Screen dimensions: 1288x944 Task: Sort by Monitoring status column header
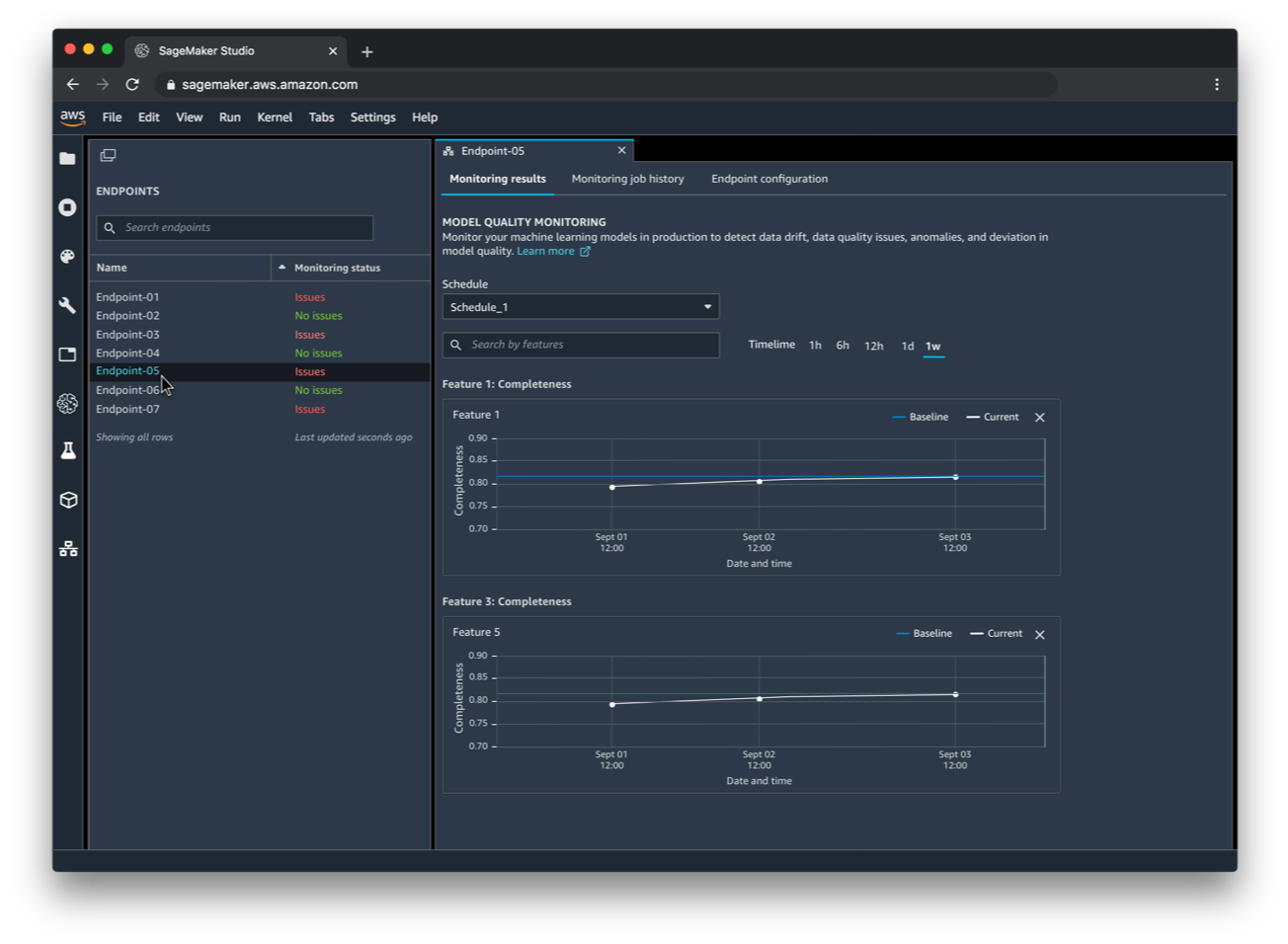coord(337,268)
